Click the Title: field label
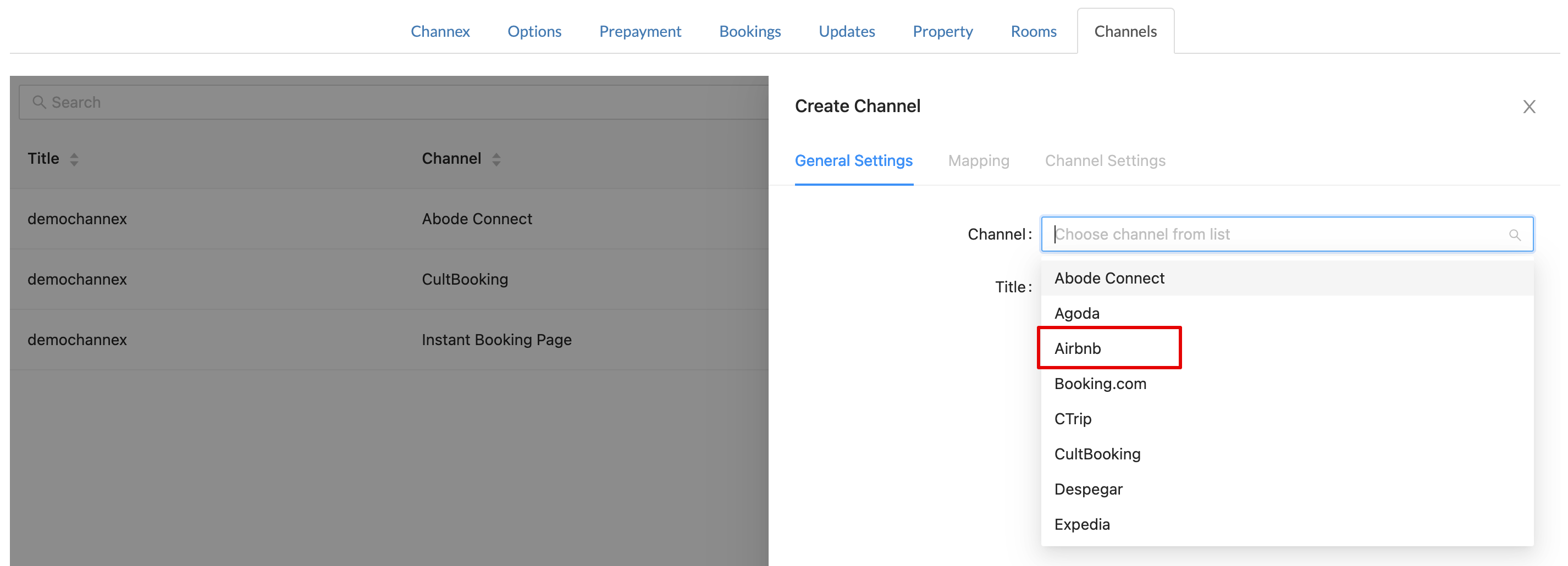This screenshot has width=1568, height=566. pyautogui.click(x=1013, y=287)
